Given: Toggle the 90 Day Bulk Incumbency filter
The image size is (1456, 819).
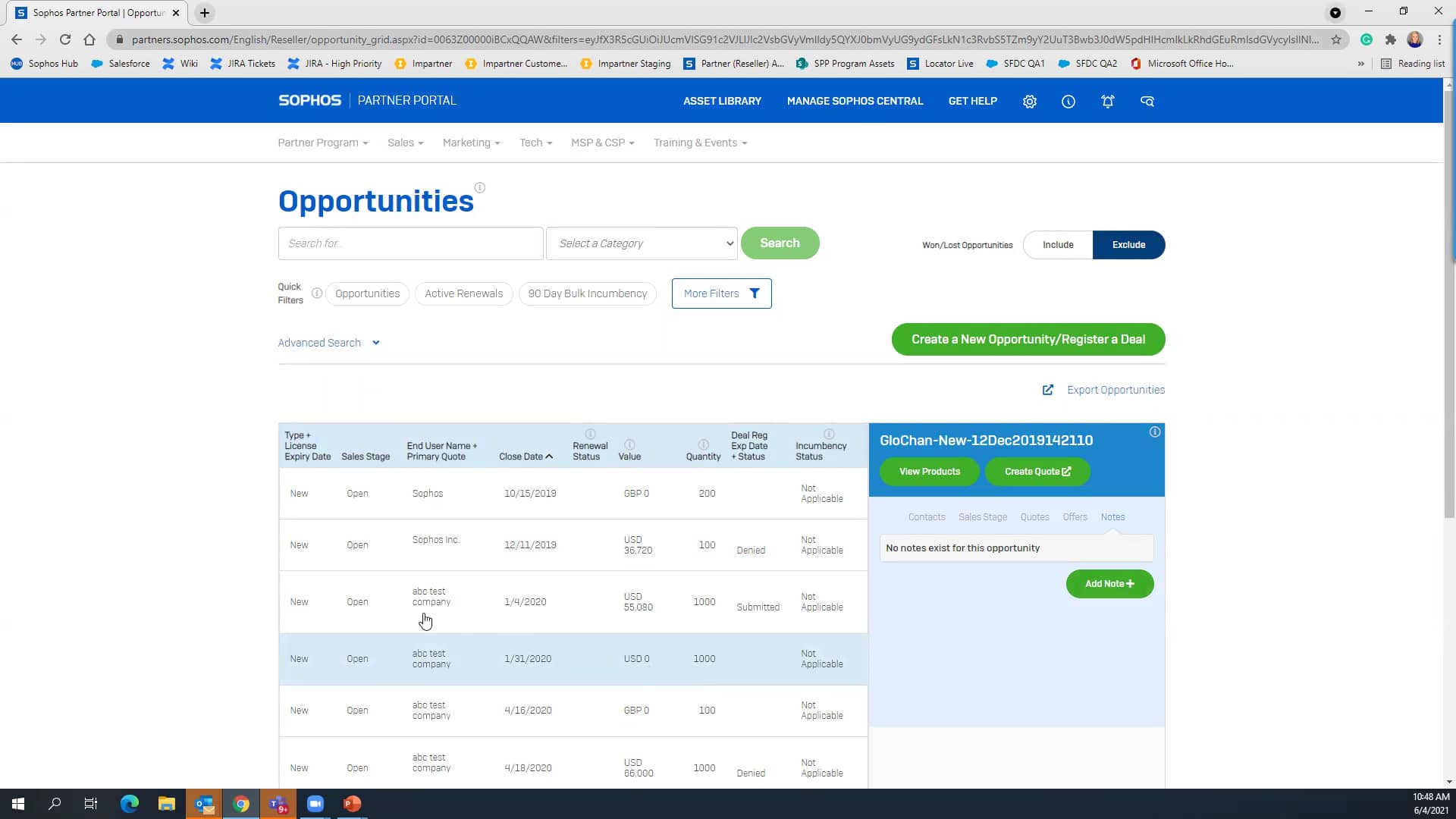Looking at the screenshot, I should (587, 293).
